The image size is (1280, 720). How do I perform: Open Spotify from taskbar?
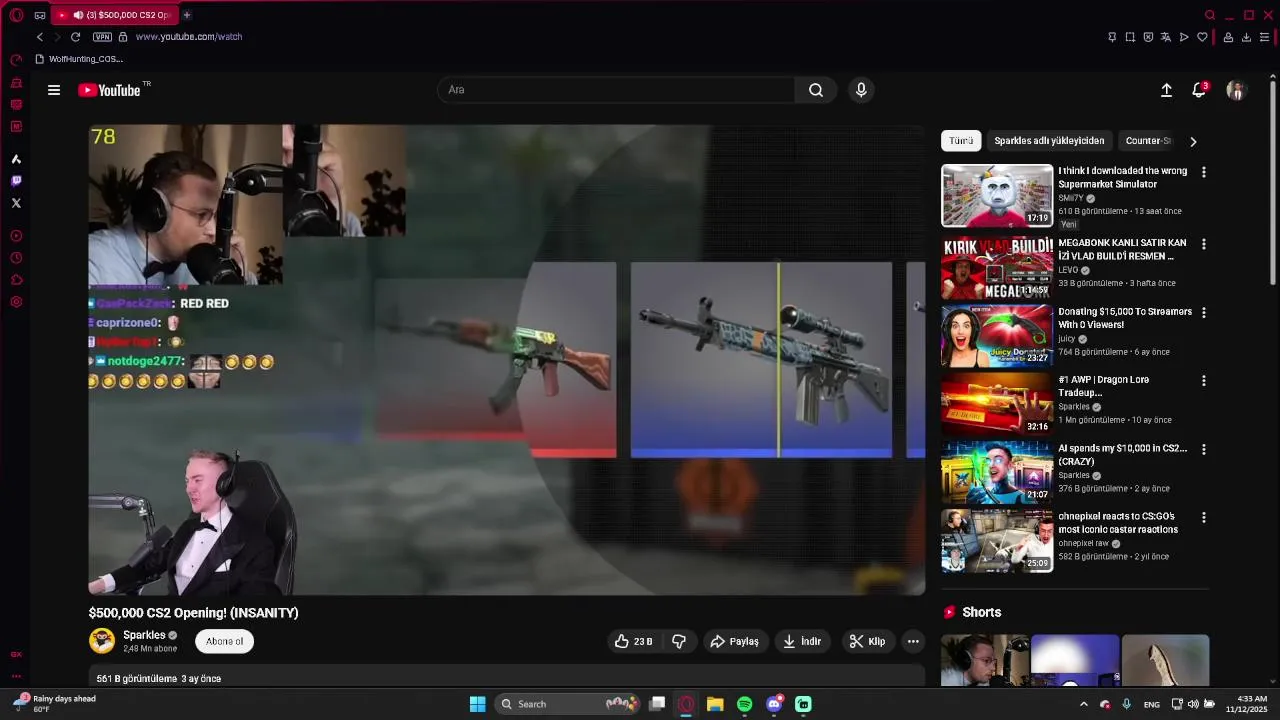[744, 704]
